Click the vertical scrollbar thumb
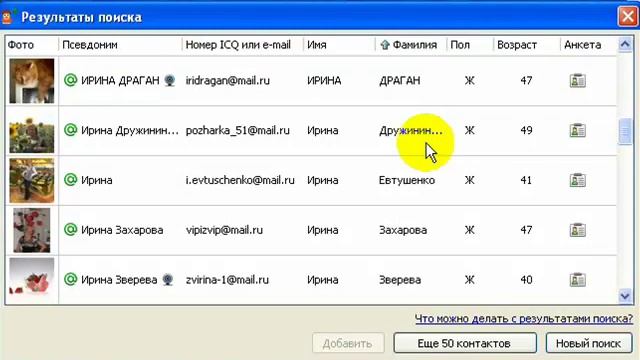This screenshot has width=640, height=360. click(625, 131)
